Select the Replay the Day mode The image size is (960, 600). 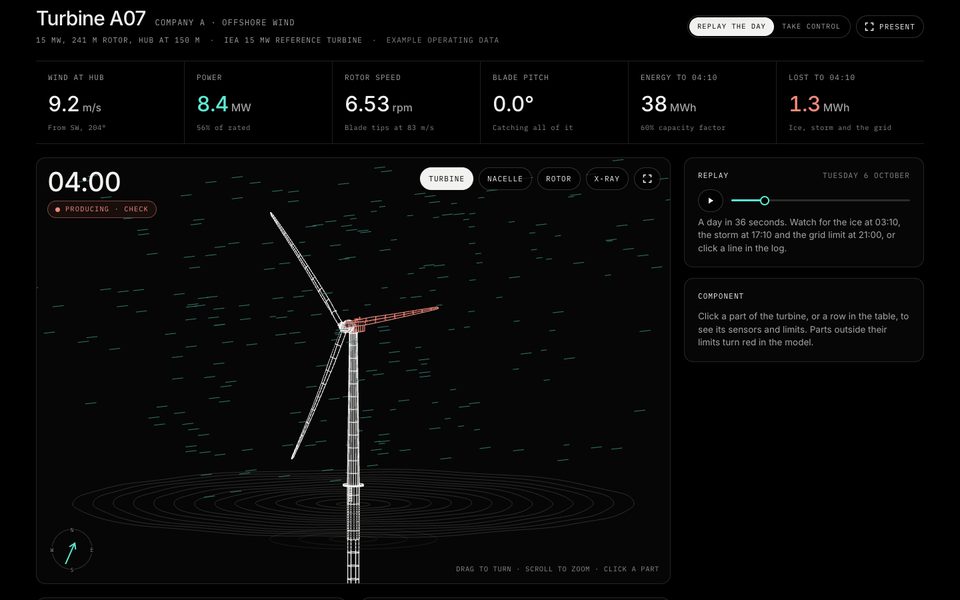[731, 26]
